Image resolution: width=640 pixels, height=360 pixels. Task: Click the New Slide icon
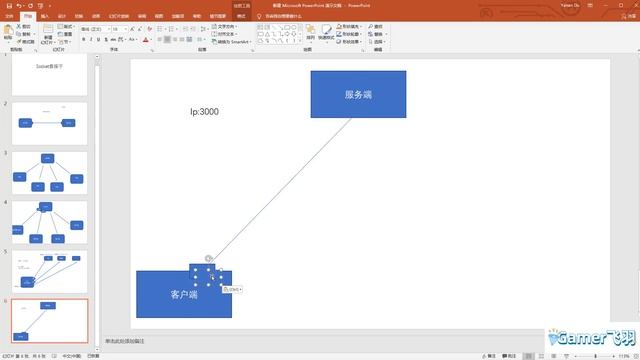point(48,29)
